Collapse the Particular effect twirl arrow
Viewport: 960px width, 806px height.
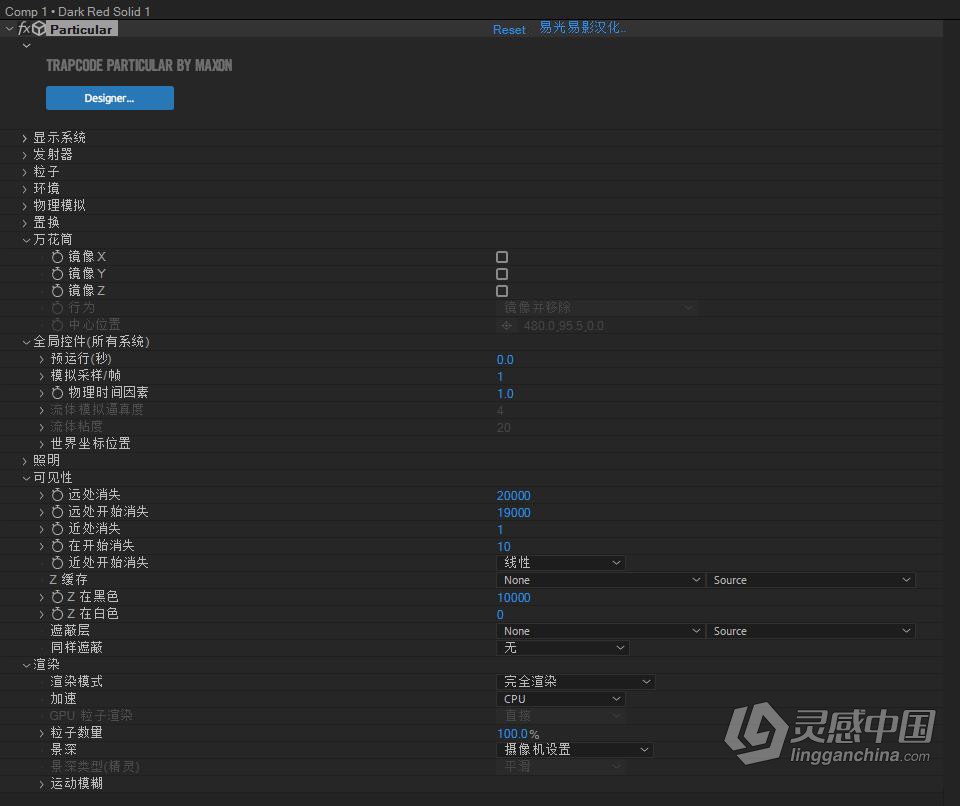(9, 29)
